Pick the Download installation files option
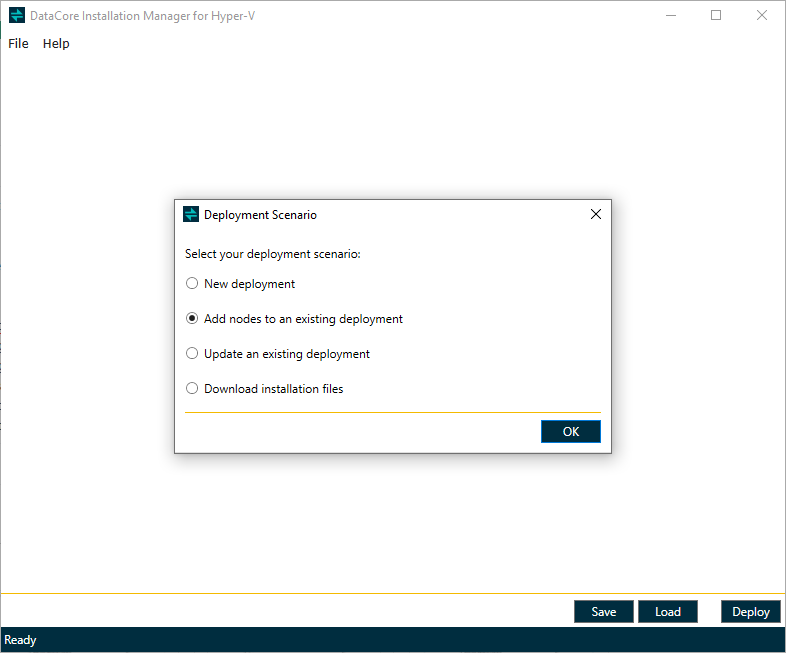The height and width of the screenshot is (653, 786). 192,389
